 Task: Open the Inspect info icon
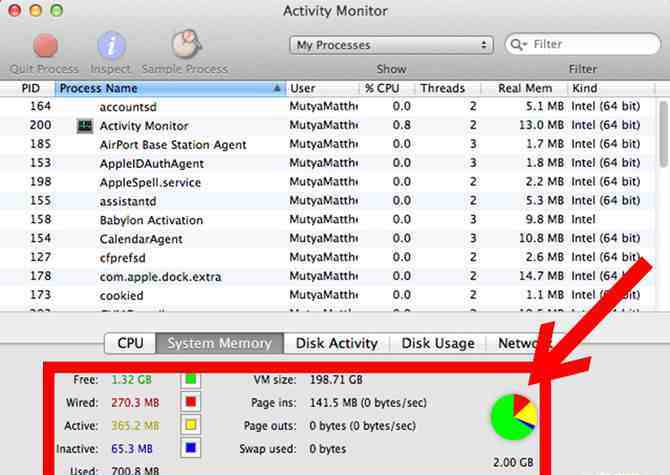tap(111, 45)
